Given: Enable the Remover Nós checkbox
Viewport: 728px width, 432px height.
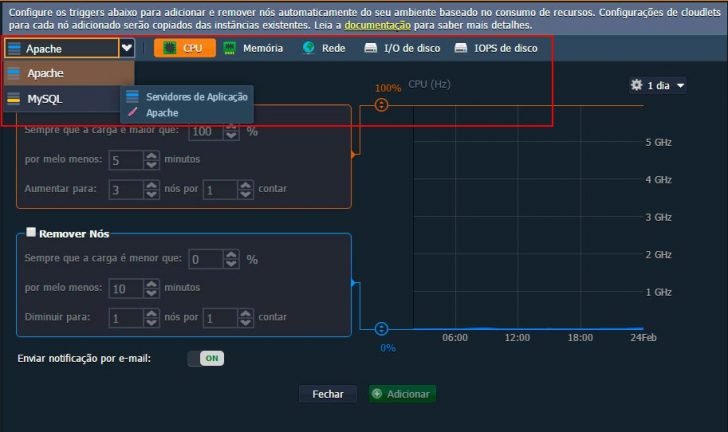Looking at the screenshot, I should (31, 232).
